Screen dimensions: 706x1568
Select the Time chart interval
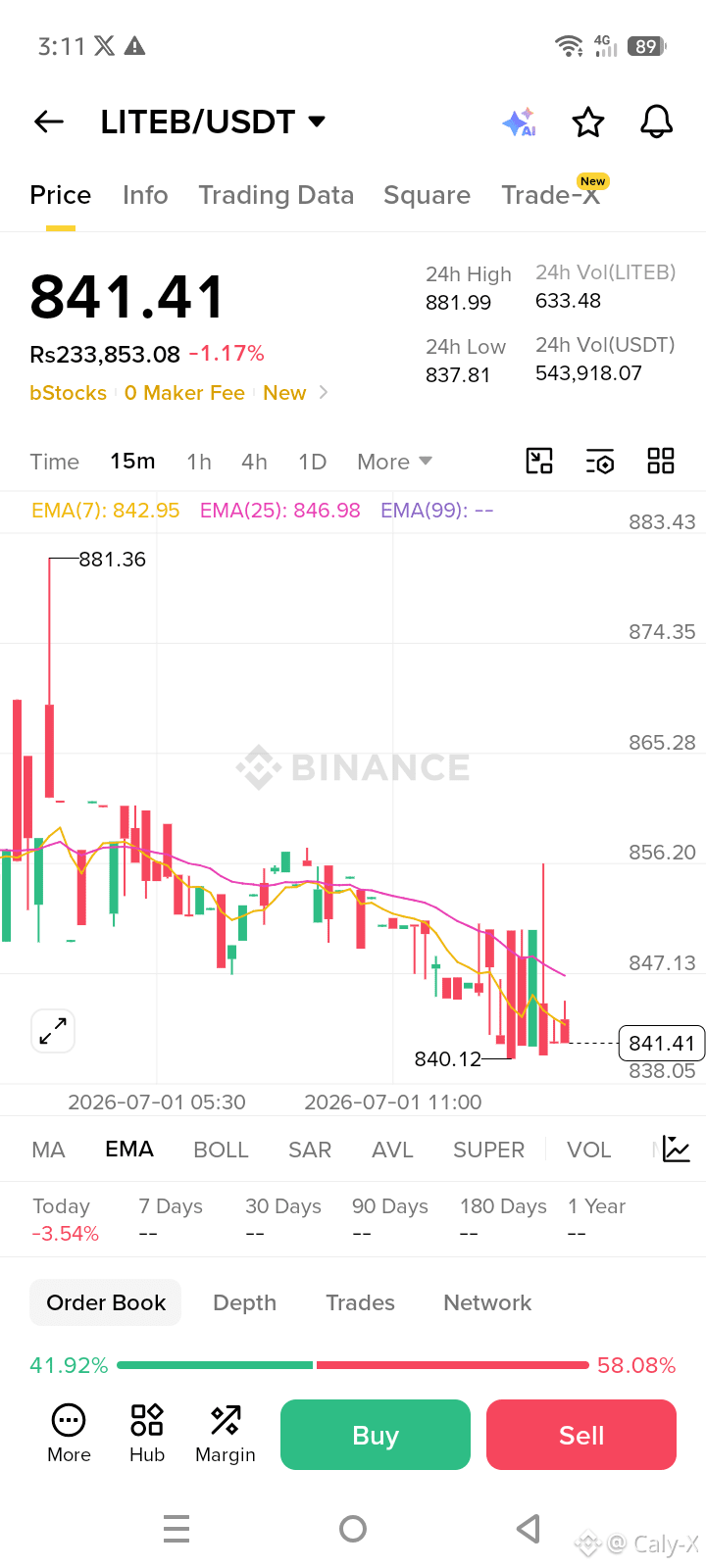55,462
